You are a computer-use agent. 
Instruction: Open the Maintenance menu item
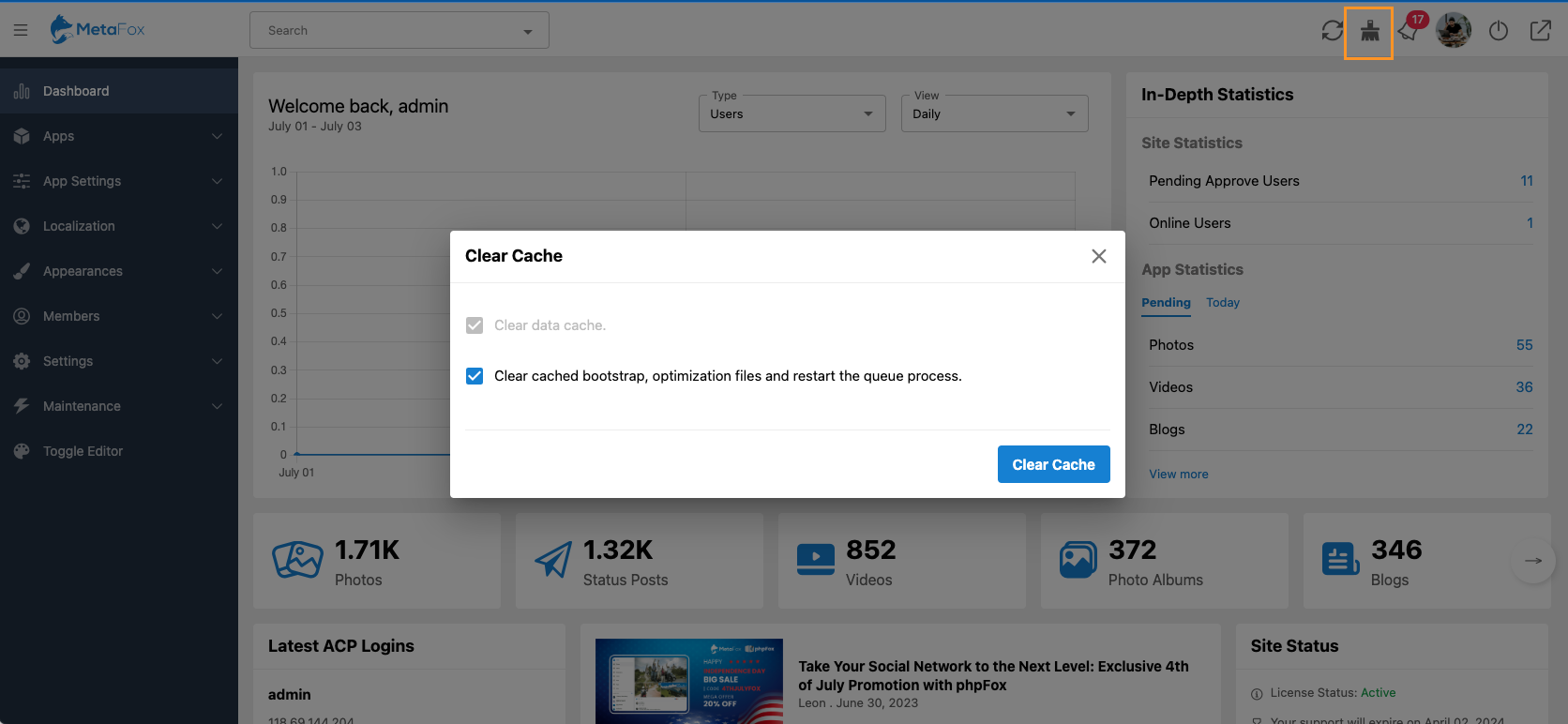[119, 406]
